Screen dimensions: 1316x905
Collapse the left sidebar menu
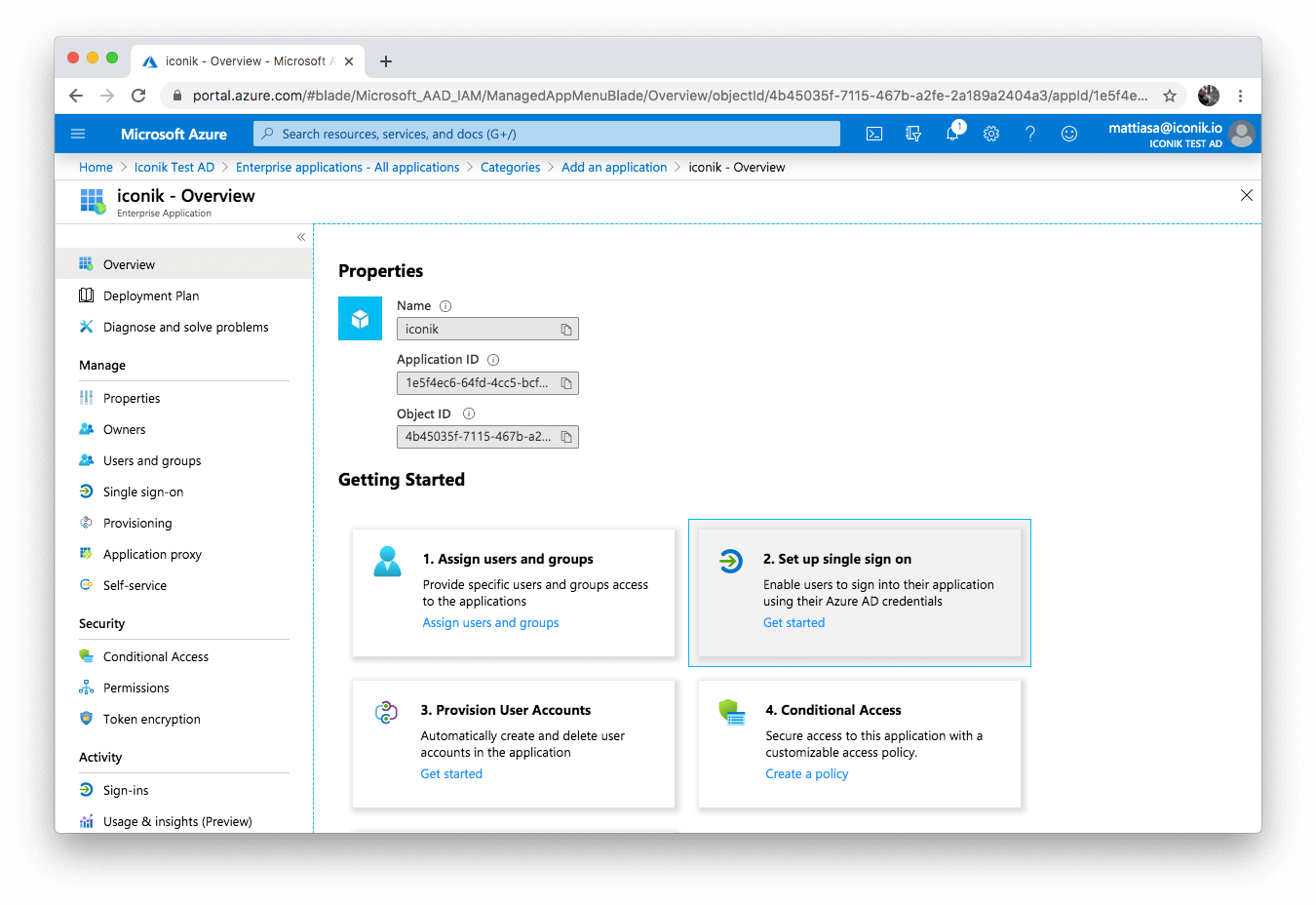[301, 237]
